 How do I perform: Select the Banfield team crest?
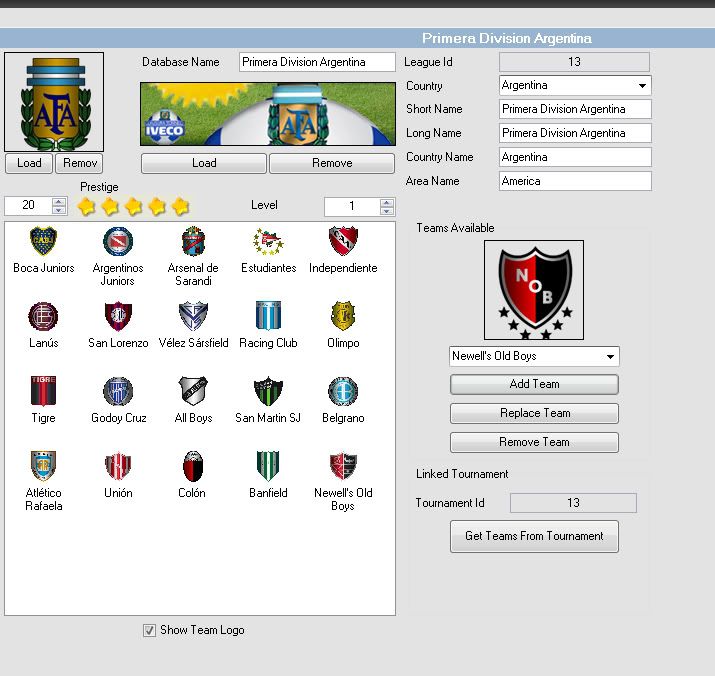coord(268,466)
